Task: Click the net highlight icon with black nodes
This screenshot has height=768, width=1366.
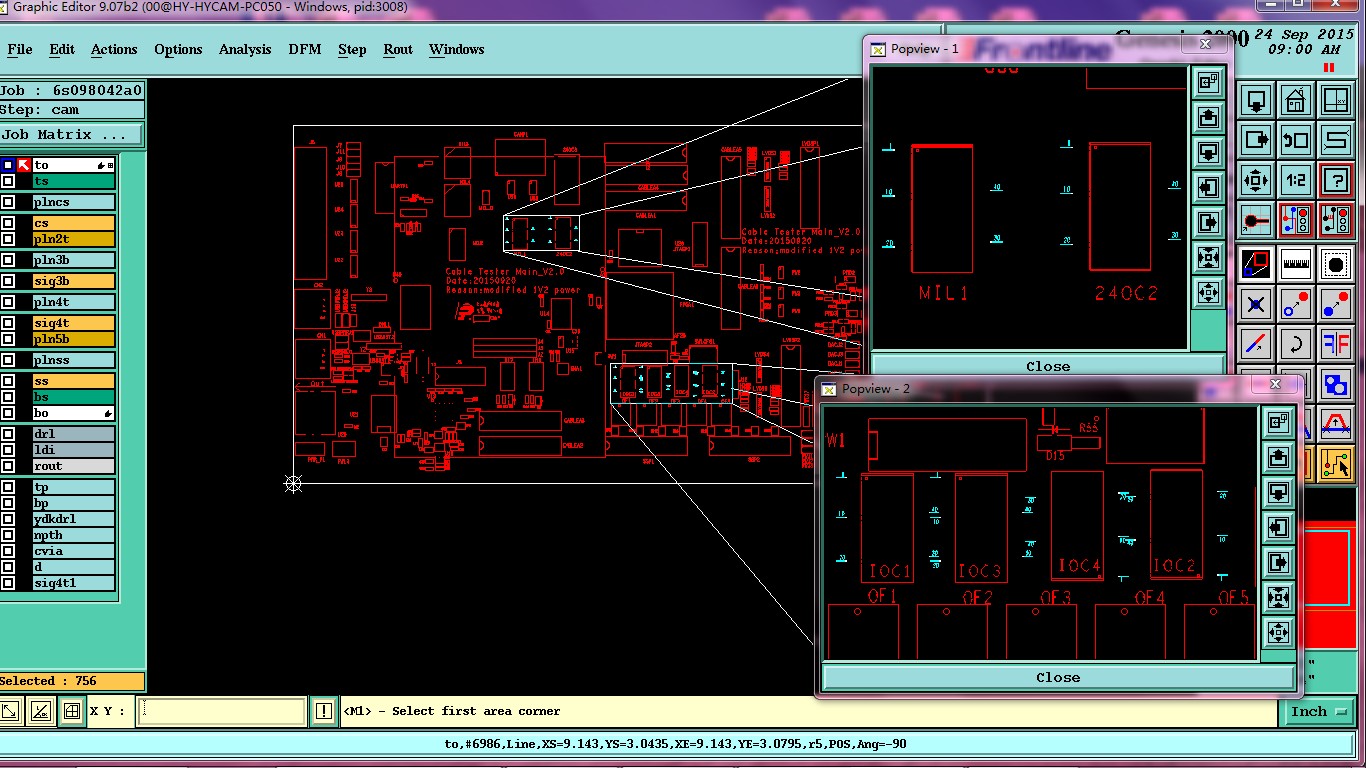Action: pyautogui.click(x=1335, y=219)
